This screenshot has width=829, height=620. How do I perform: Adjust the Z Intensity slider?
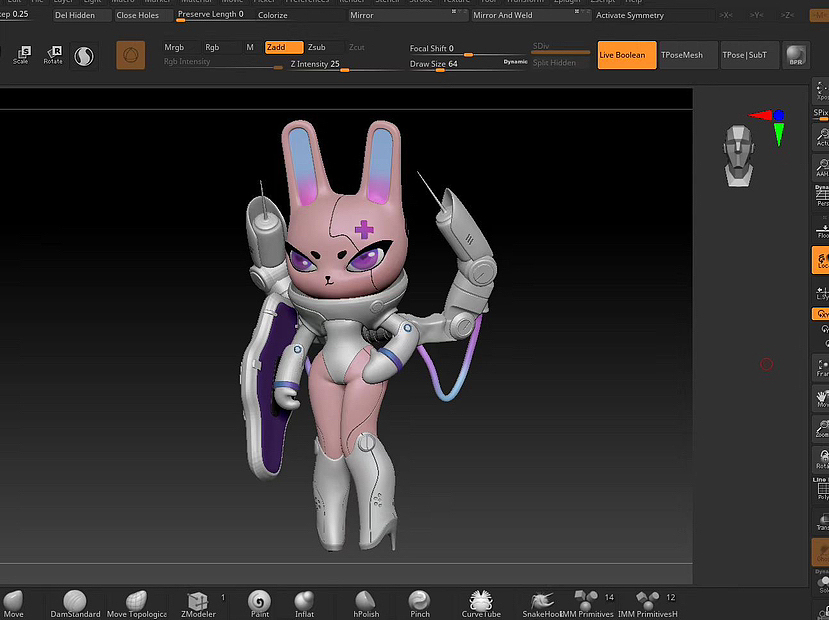[345, 64]
